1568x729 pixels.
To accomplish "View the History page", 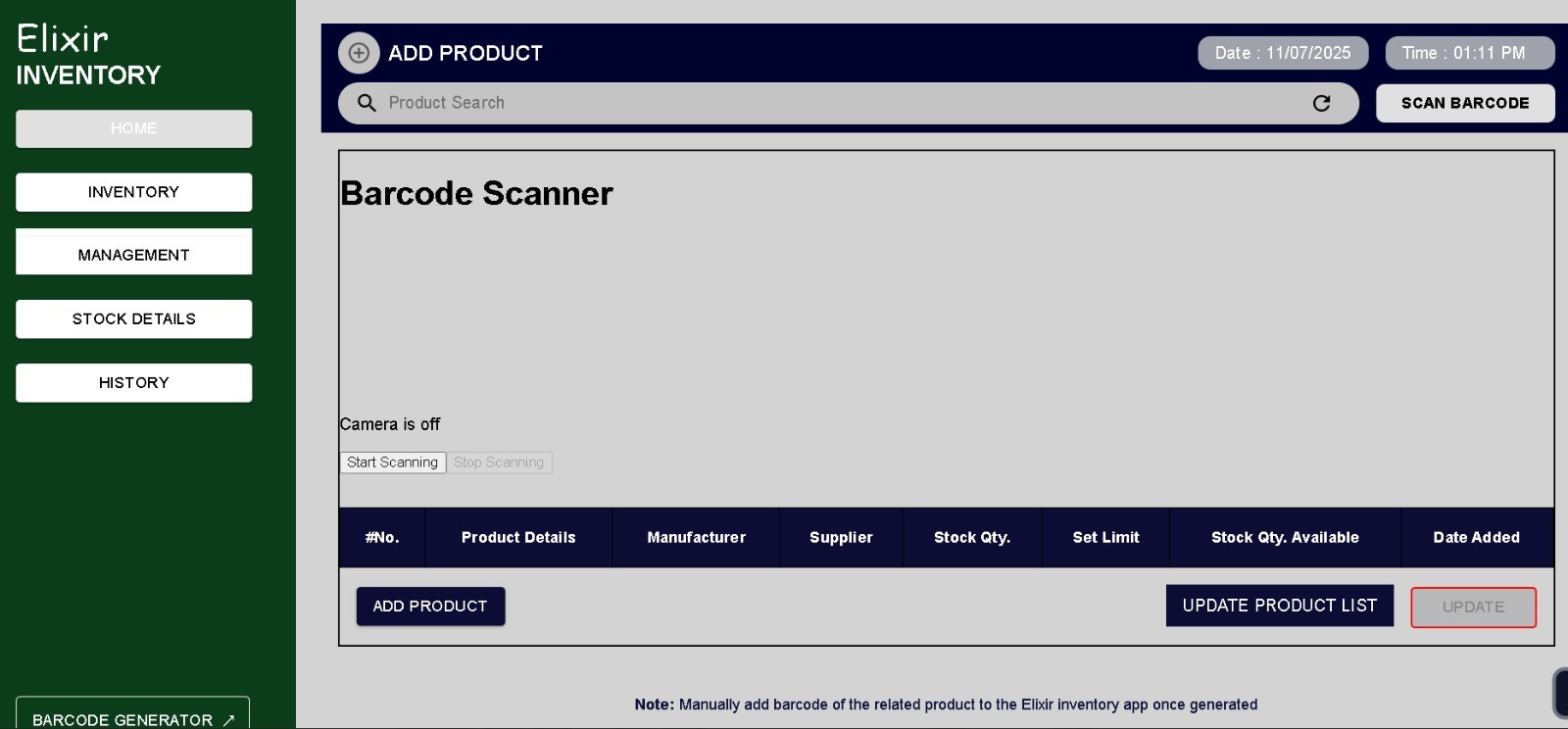I will click(133, 382).
